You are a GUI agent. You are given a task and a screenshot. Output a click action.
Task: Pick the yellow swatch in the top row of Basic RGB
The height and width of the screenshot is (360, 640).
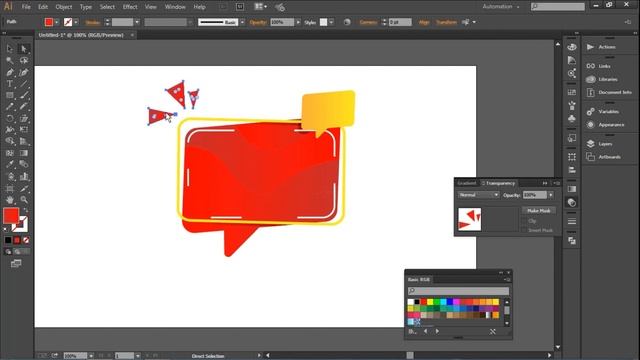pyautogui.click(x=430, y=302)
